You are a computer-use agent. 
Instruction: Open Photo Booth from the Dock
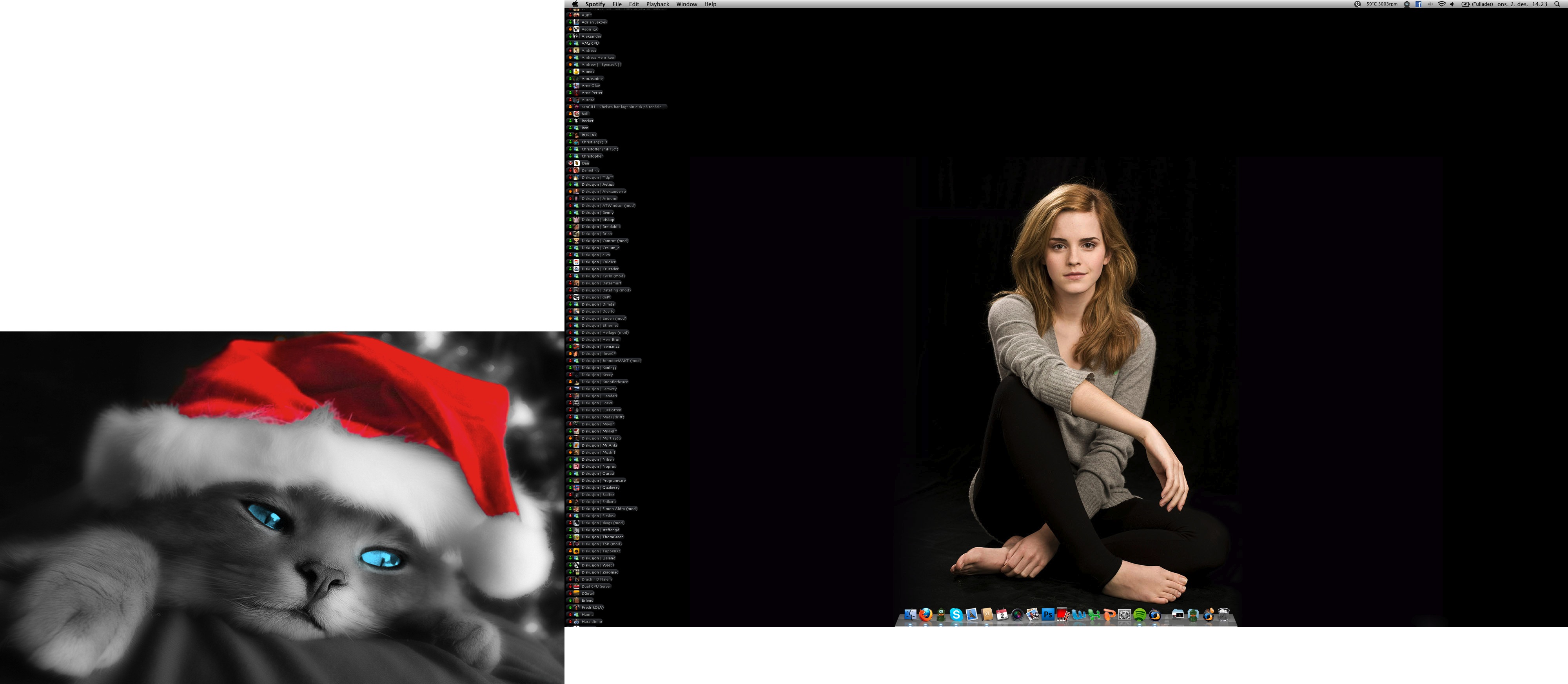[x=1063, y=615]
